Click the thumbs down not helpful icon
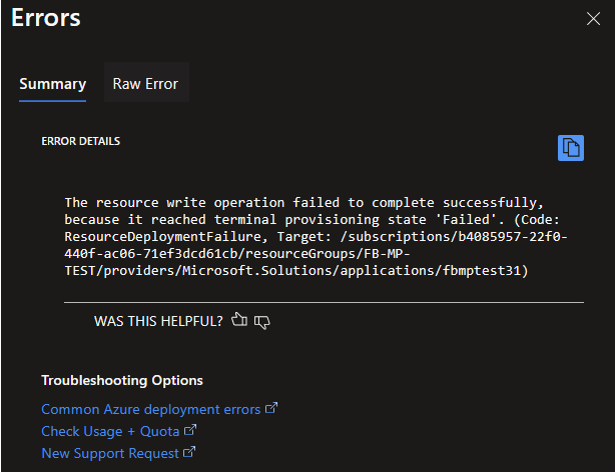This screenshot has width=616, height=472. pos(263,321)
